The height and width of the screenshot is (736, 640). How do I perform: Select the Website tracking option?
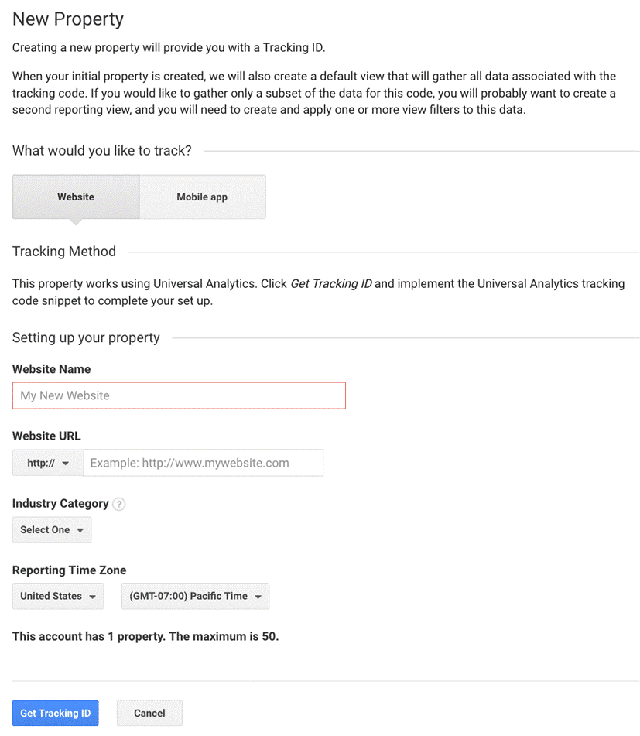[x=76, y=197]
